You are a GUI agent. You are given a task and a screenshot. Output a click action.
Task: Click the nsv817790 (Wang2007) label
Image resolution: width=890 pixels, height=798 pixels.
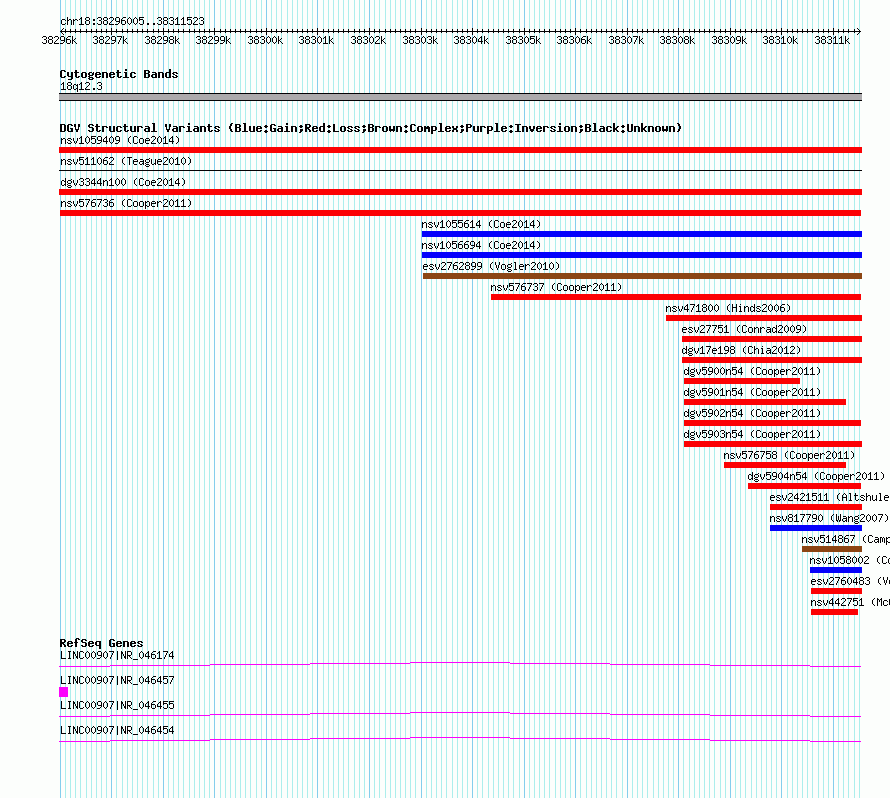[829, 518]
